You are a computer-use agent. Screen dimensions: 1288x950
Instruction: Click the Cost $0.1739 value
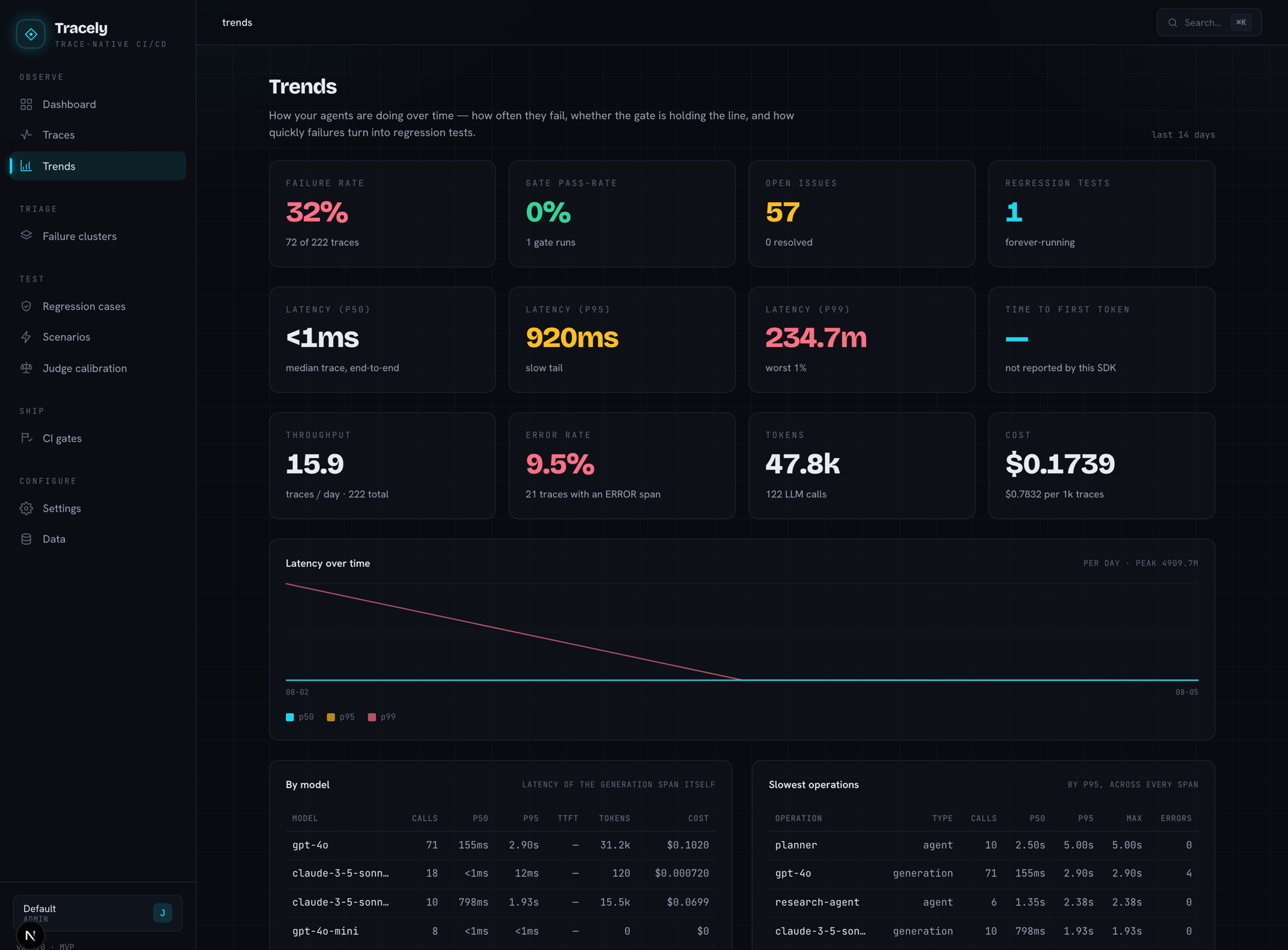[1060, 464]
